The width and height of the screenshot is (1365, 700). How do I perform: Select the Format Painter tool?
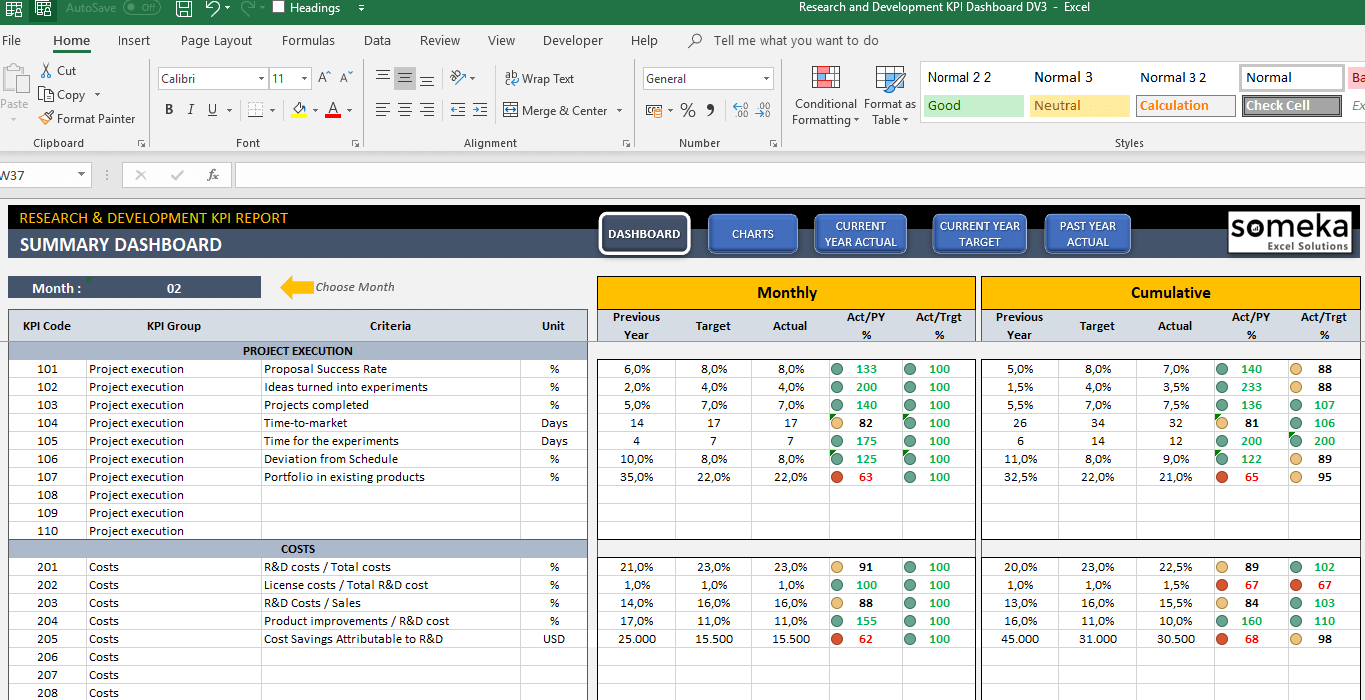88,118
